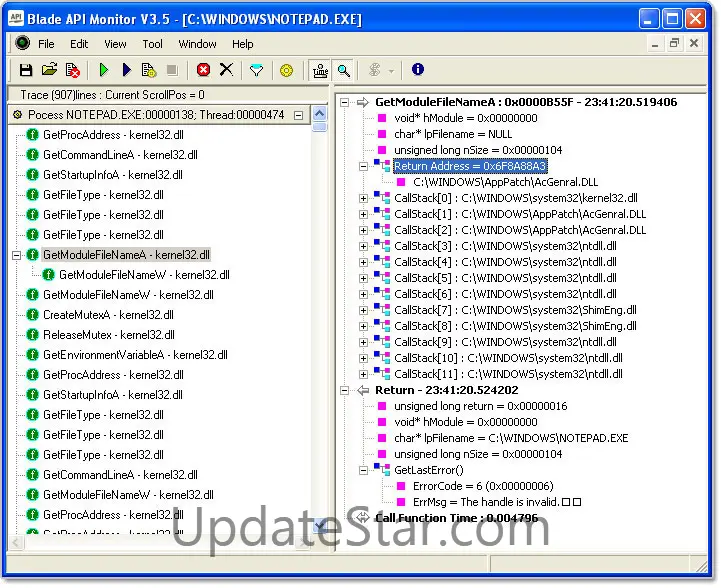721x588 pixels.
Task: Click the gray stop square toolbar icon
Action: [172, 70]
